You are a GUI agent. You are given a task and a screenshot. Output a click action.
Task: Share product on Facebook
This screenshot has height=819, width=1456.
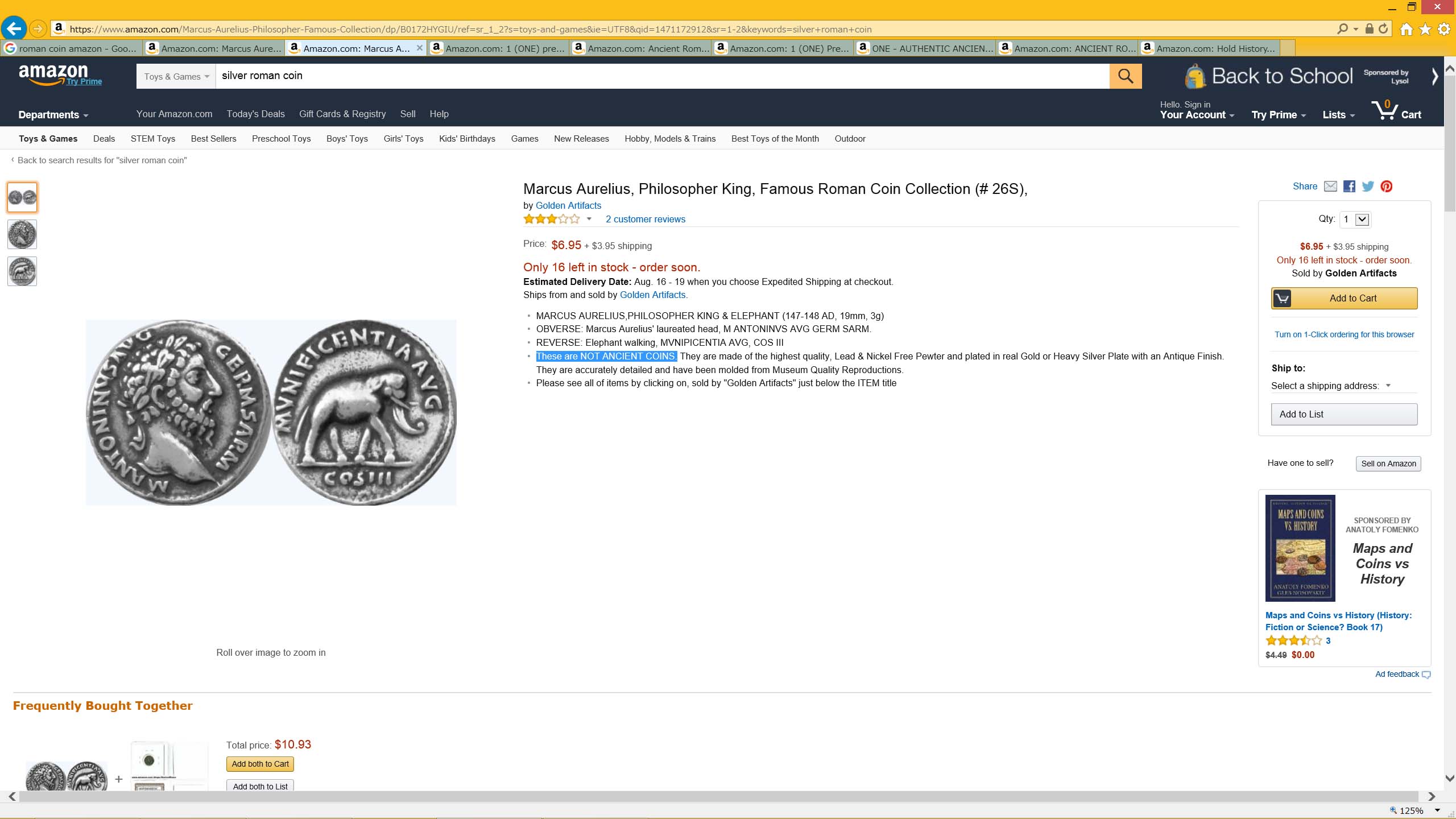pos(1349,187)
